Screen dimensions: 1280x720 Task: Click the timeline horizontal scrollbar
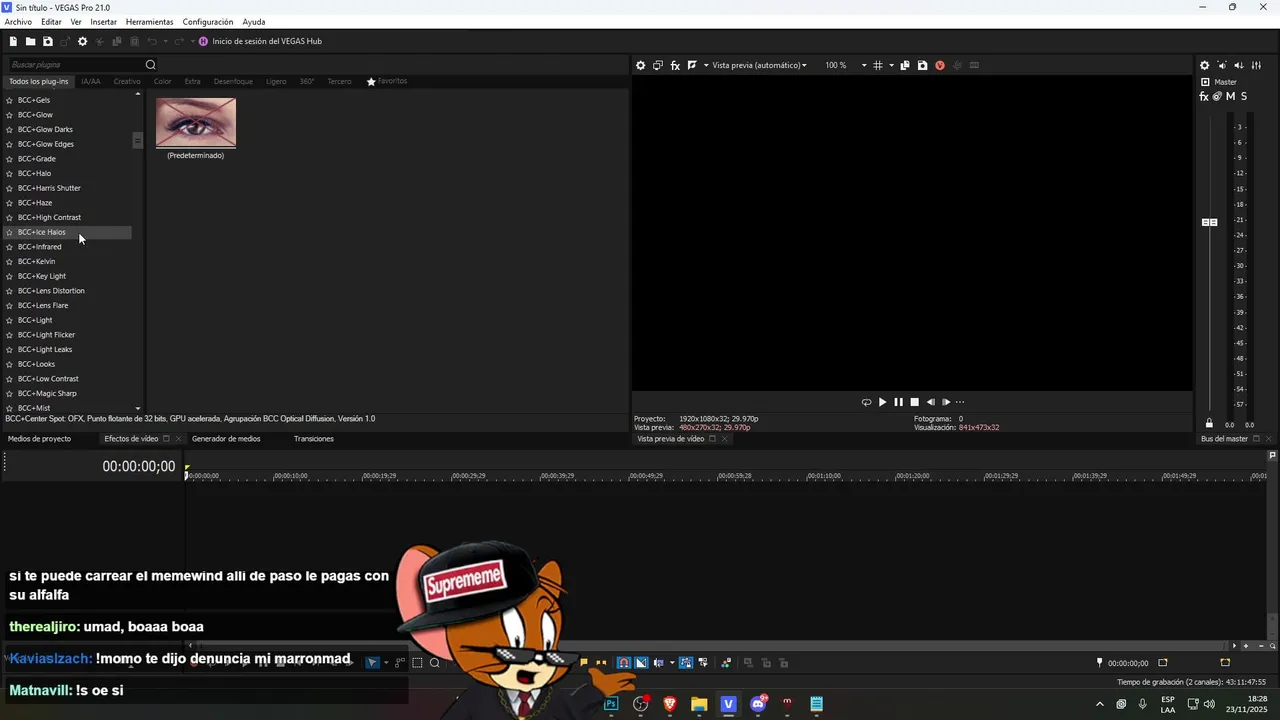(710, 646)
